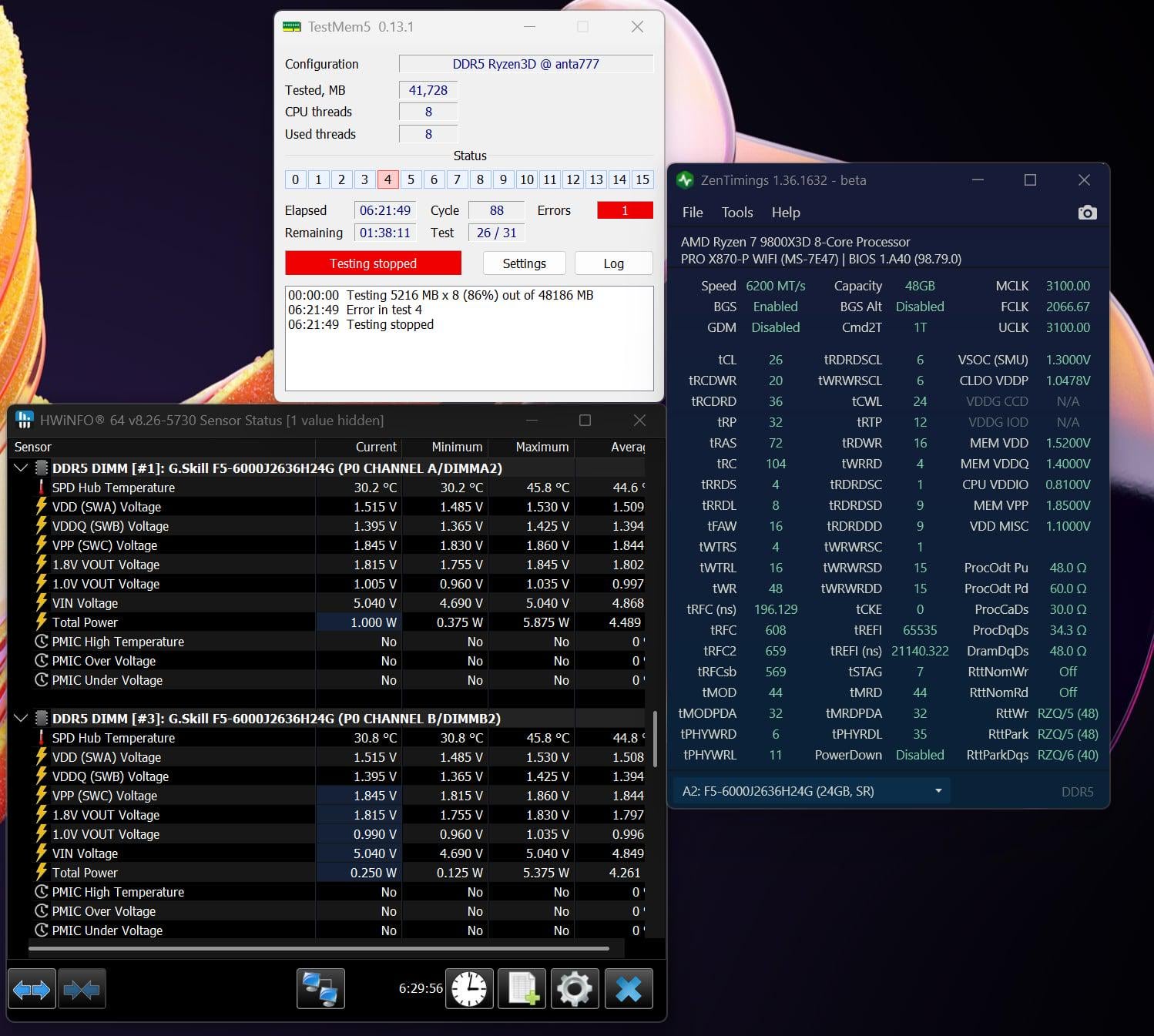This screenshot has height=1036, width=1154.
Task: Collapse the DDR5 DIMM #3 sensor group
Action: point(21,719)
